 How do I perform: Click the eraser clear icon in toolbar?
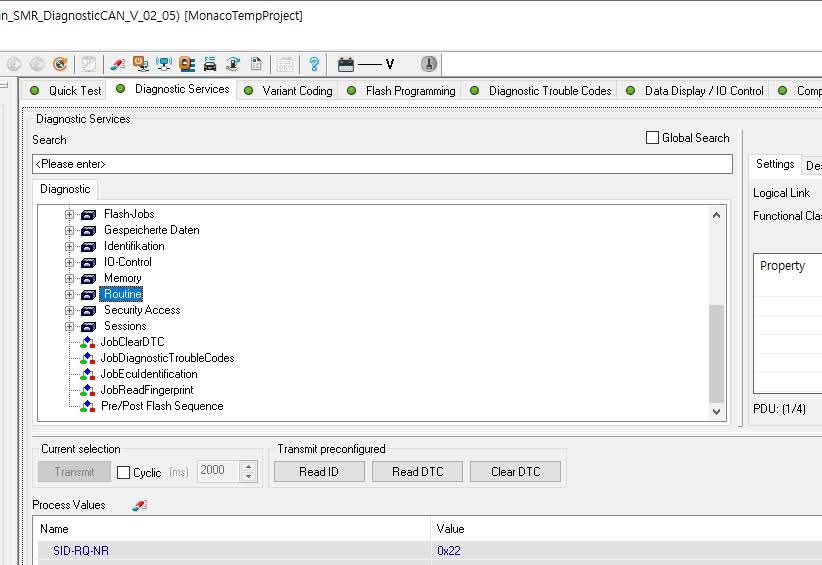(117, 64)
